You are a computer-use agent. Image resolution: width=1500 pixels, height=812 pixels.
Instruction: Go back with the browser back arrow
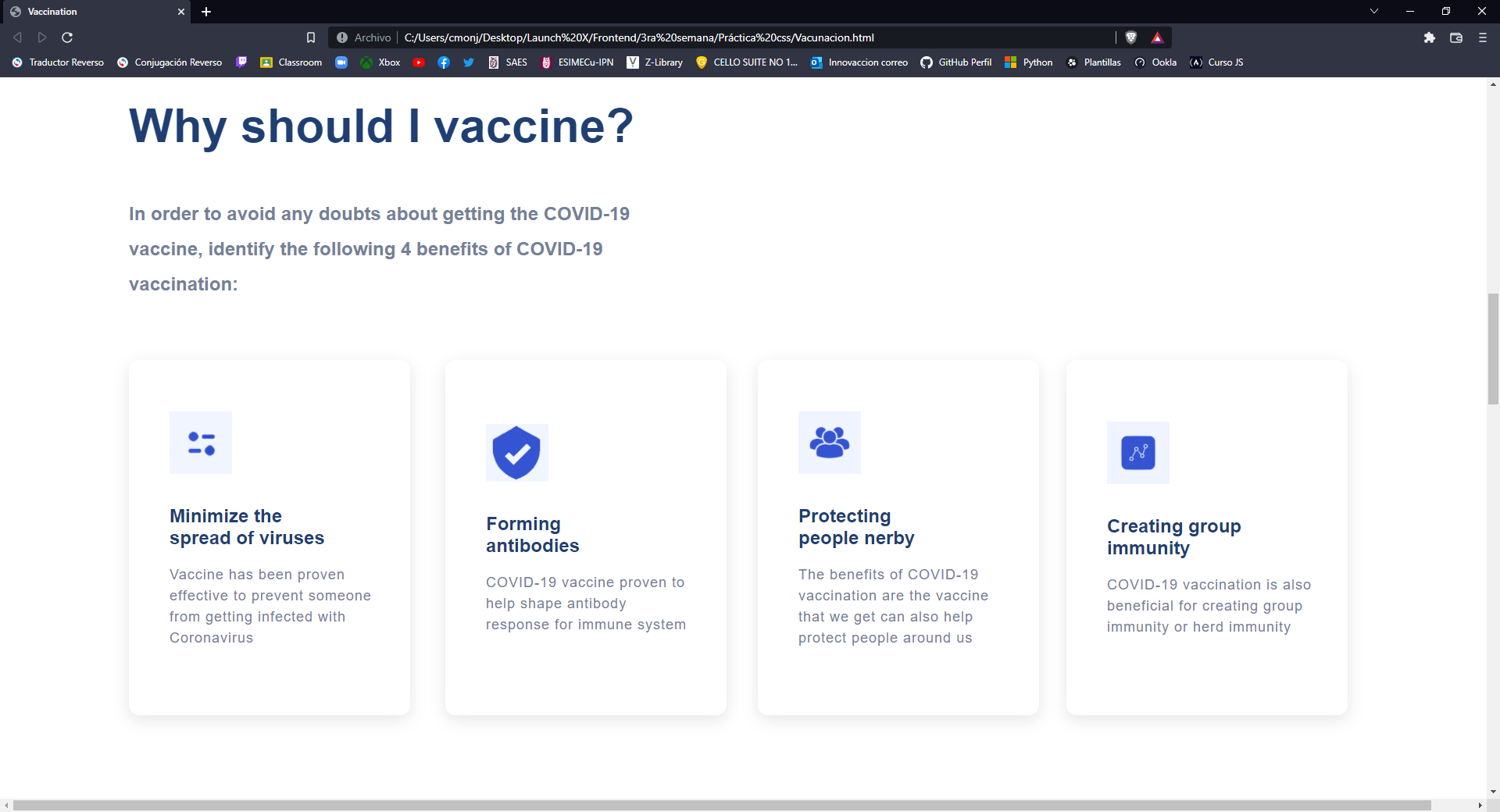tap(17, 37)
